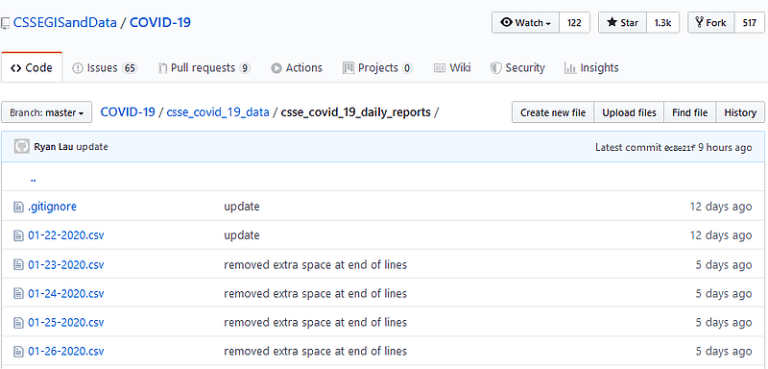Click the 'update' message beside Ryan Lau
Image resolution: width=768 pixels, height=369 pixels.
point(92,147)
